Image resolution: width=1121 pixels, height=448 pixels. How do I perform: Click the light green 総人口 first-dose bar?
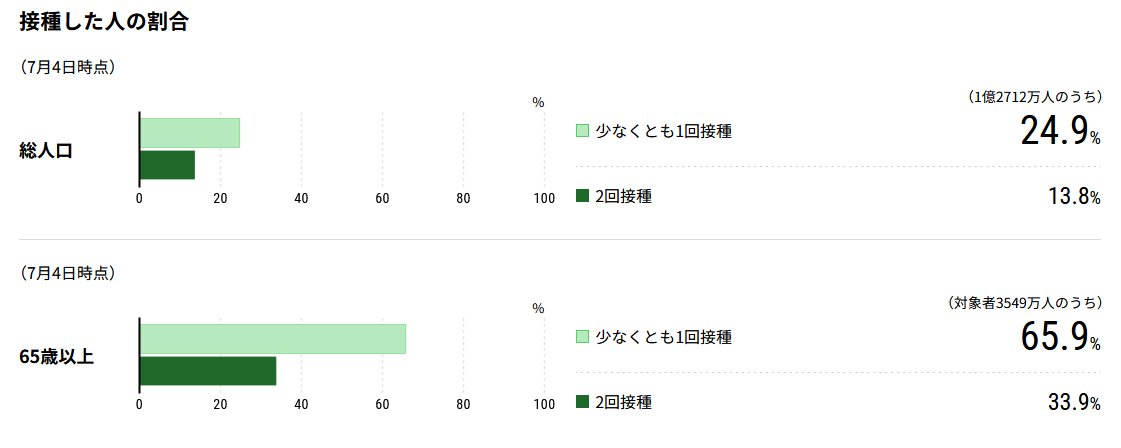point(189,133)
